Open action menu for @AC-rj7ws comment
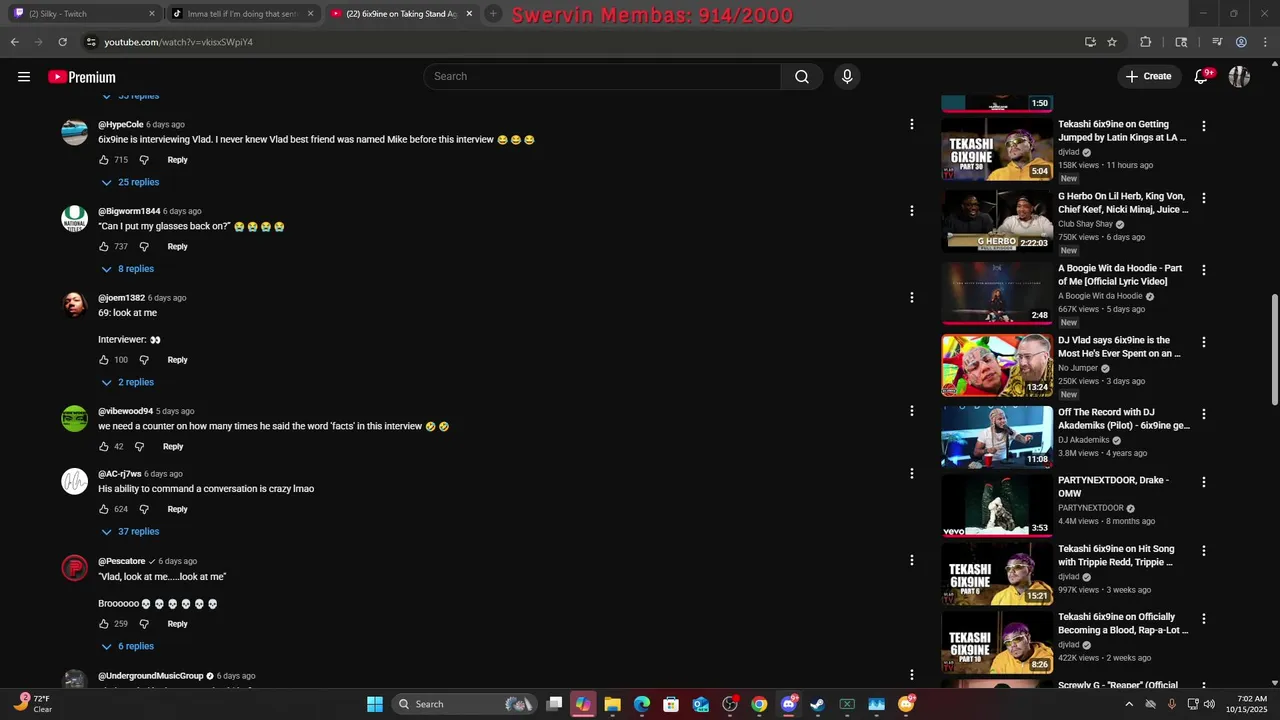 tap(911, 473)
